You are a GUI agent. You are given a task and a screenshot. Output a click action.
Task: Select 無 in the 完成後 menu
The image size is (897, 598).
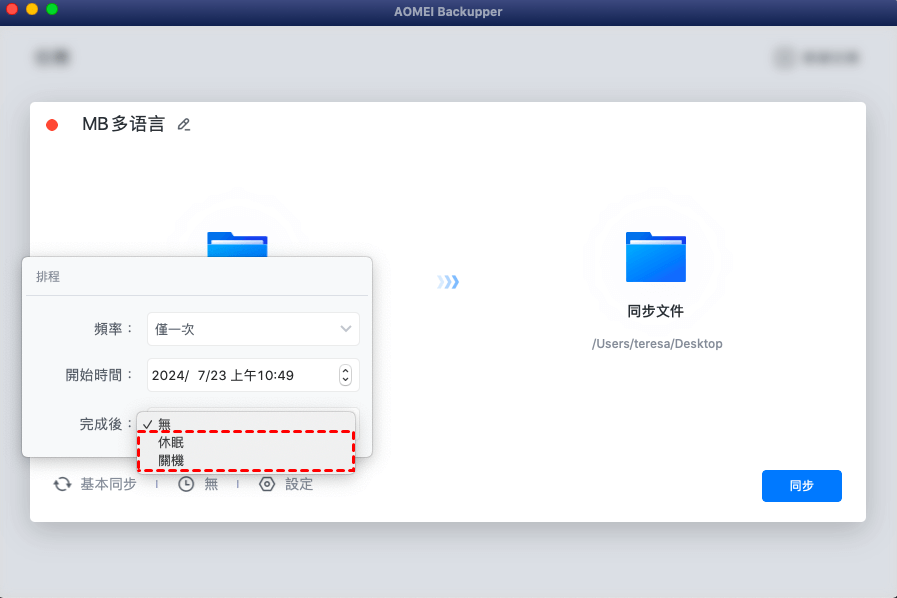tap(246, 424)
